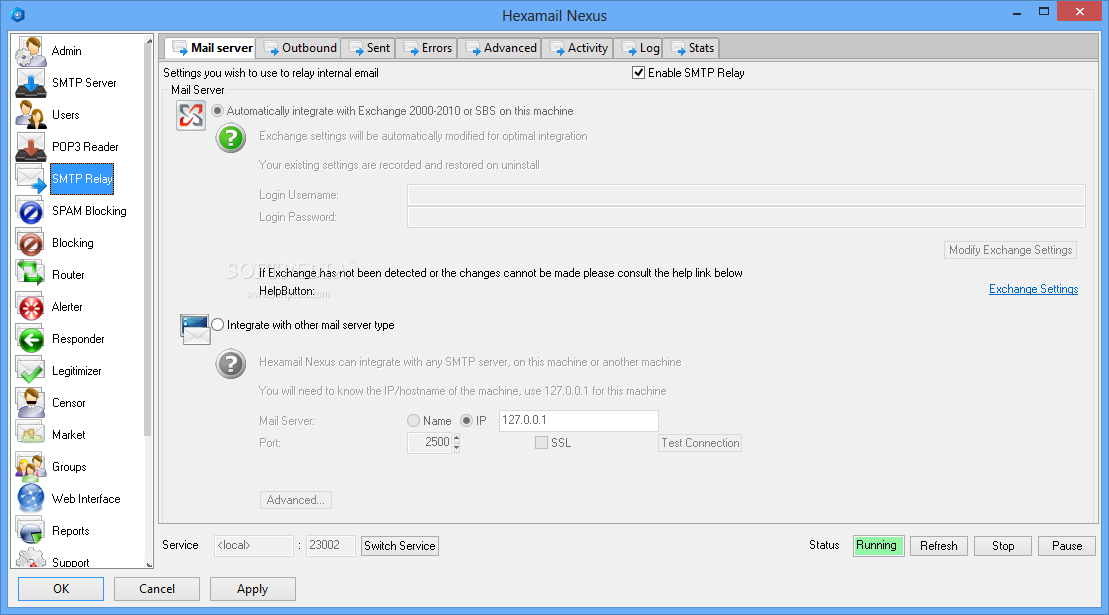This screenshot has width=1109, height=615.
Task: Click the Test Connection button
Action: click(x=700, y=443)
